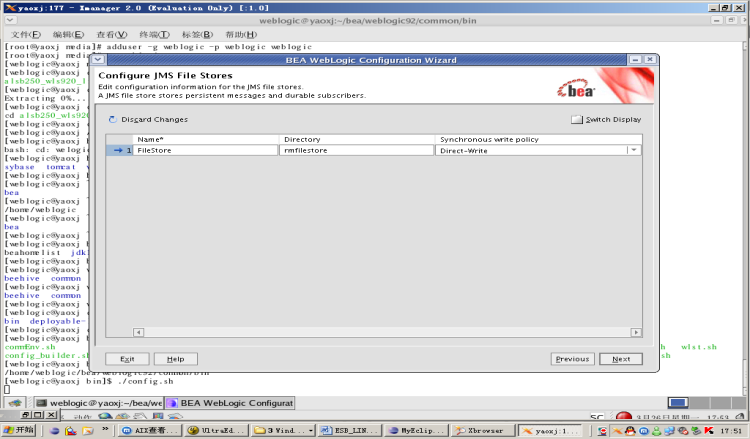Open the MyEclipse taskbar item
This screenshot has width=750, height=439.
click(416, 430)
